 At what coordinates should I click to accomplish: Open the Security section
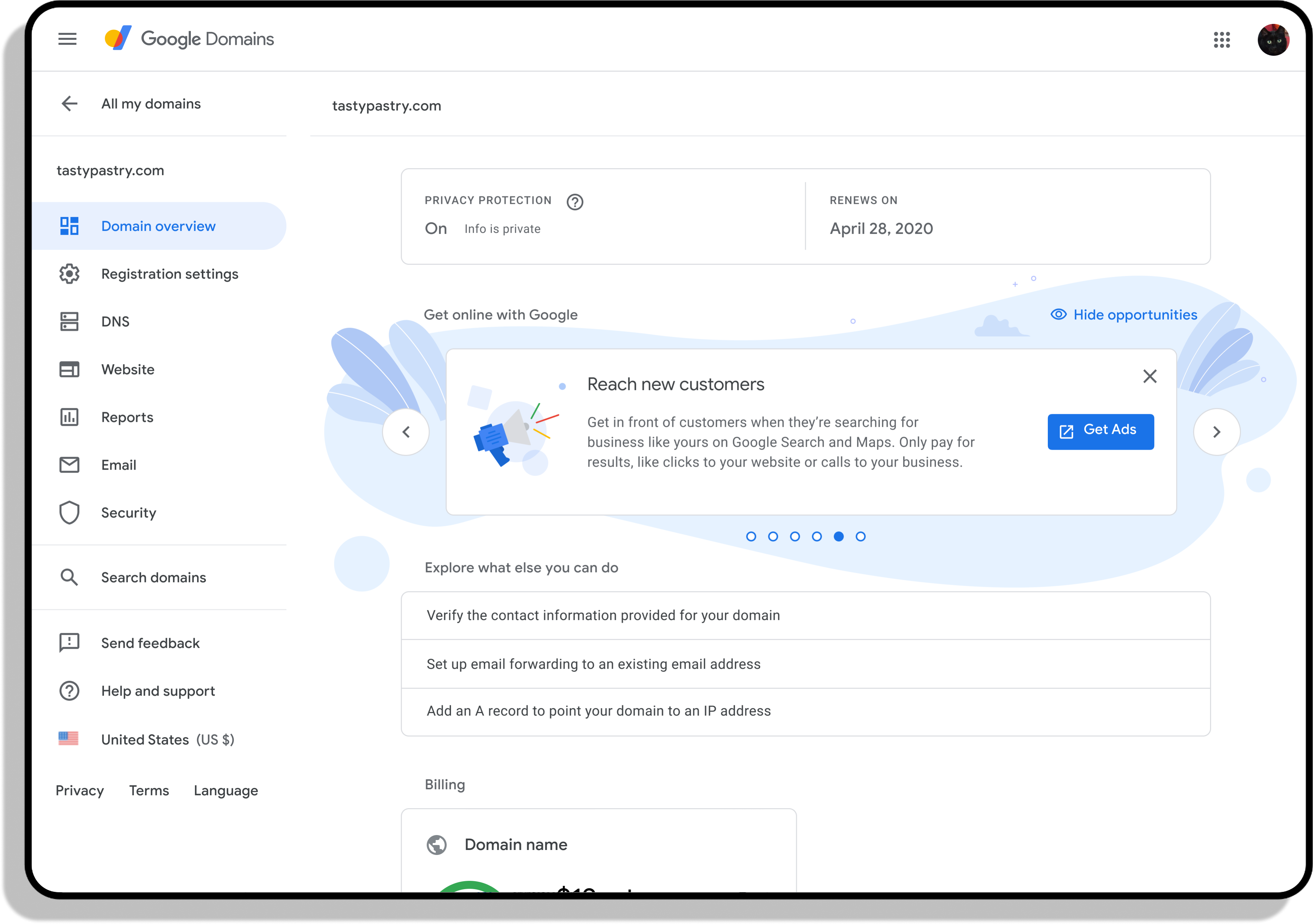point(159,513)
